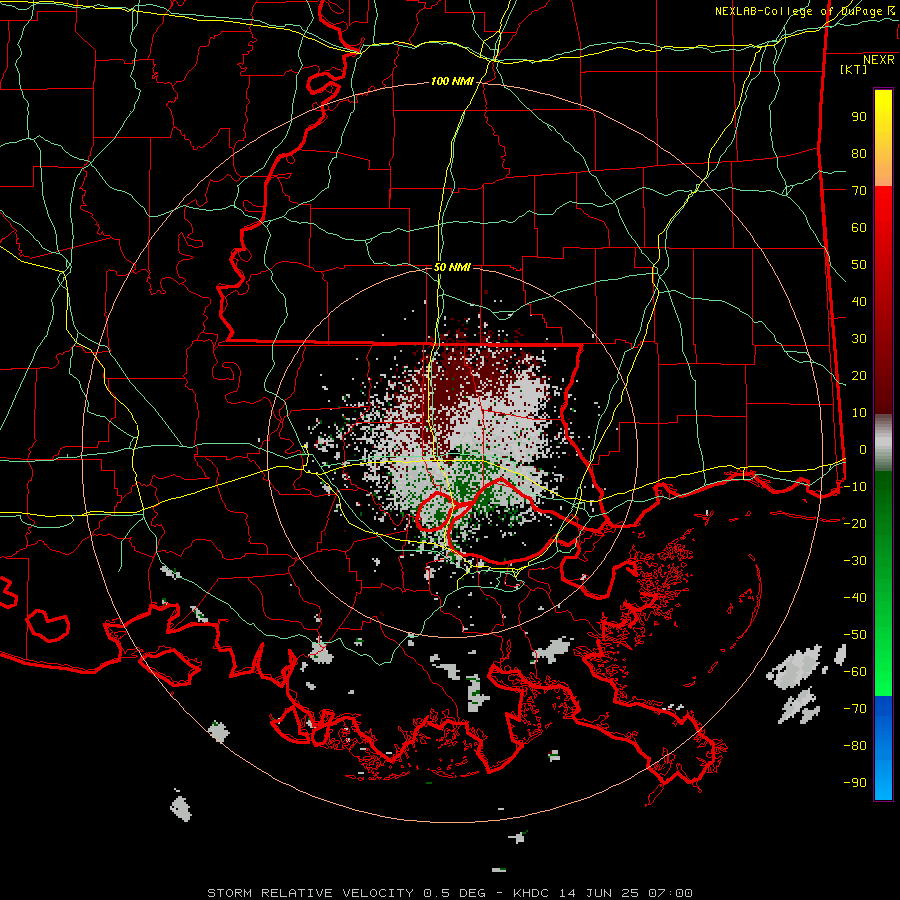Image resolution: width=900 pixels, height=900 pixels.
Task: Click the "-50" value on the velocity scale
Action: (x=855, y=635)
